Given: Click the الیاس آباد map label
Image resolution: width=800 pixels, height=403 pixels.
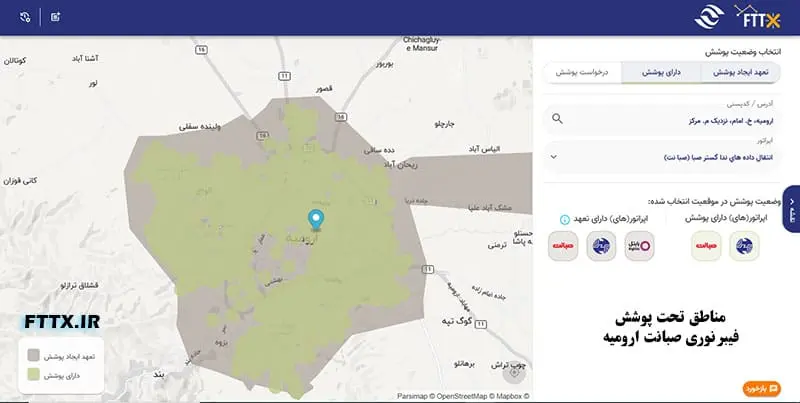Looking at the screenshot, I should click(x=484, y=149).
